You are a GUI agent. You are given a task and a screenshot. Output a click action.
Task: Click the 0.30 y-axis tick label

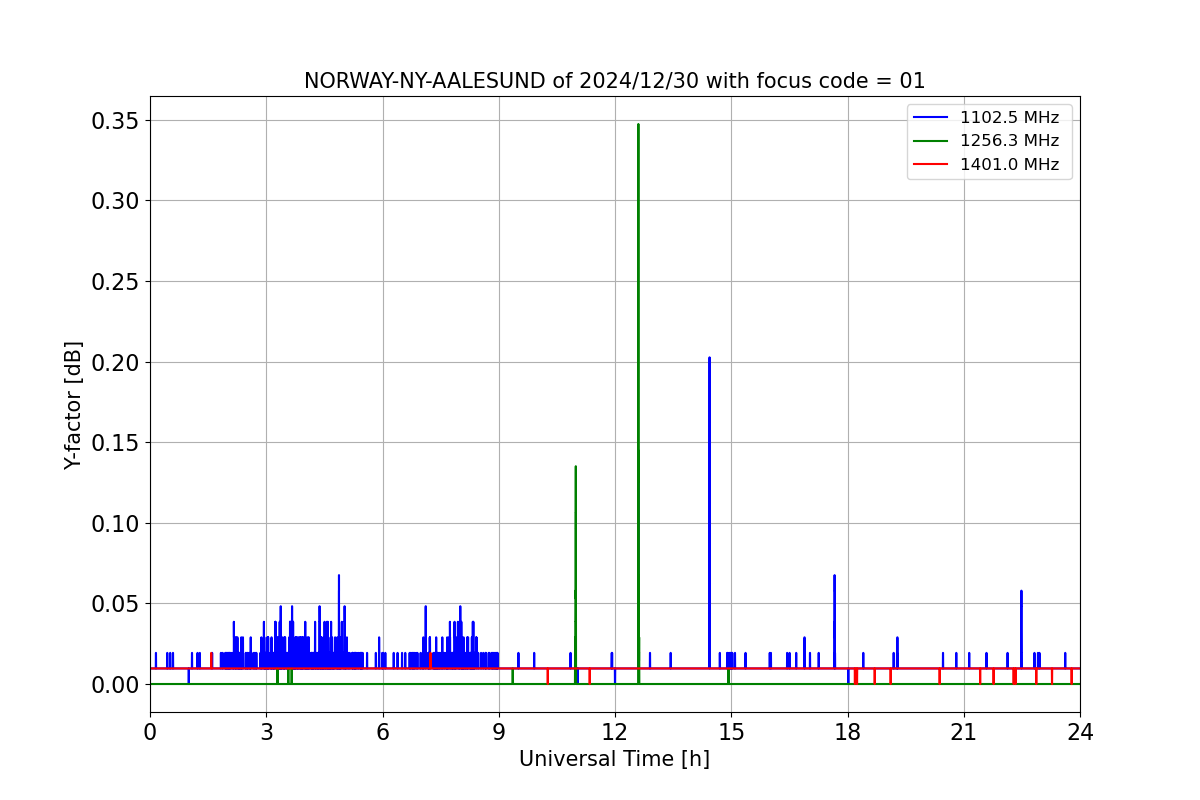tap(115, 201)
